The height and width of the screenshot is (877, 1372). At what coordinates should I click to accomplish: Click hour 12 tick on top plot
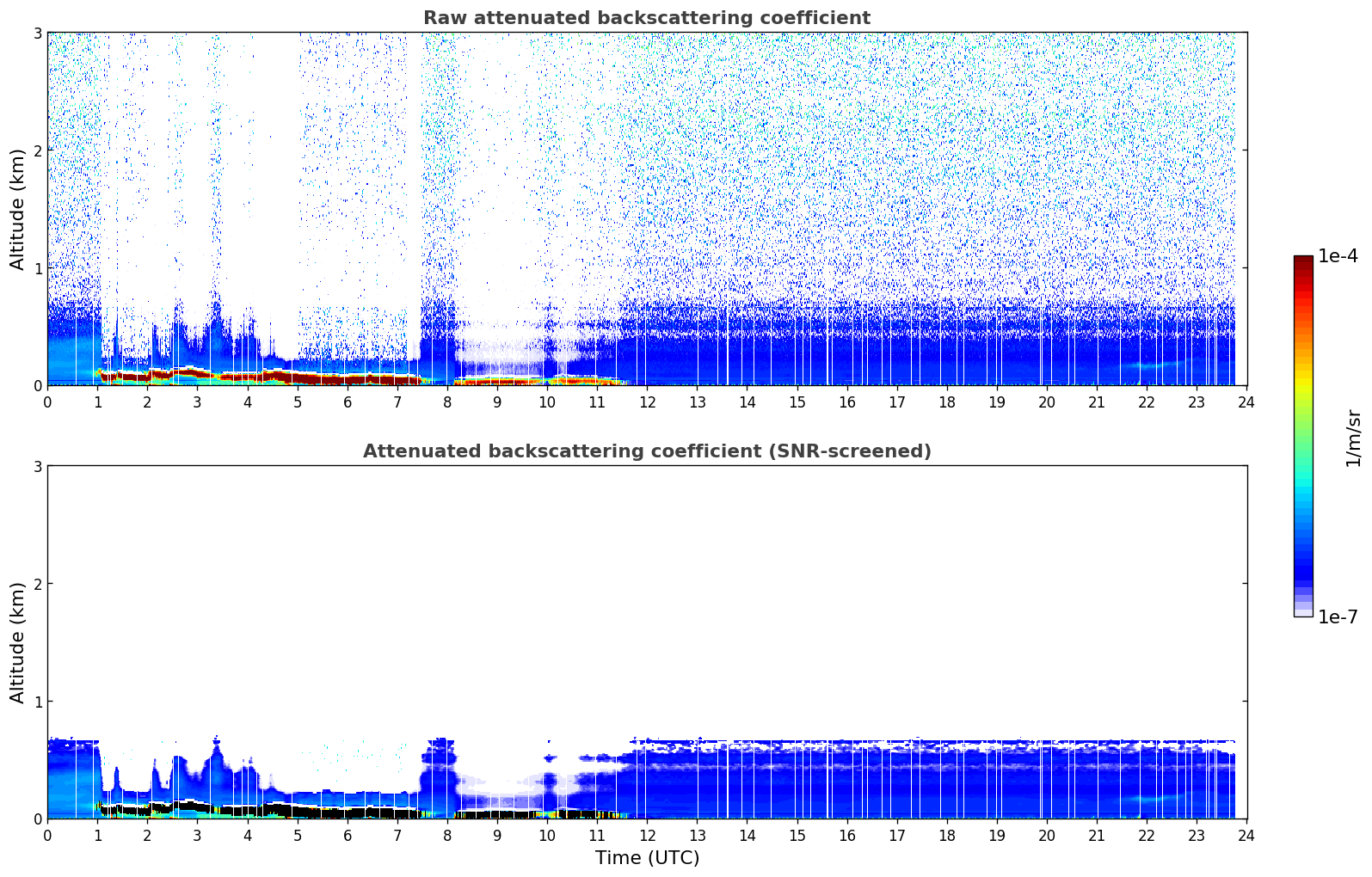(x=647, y=402)
